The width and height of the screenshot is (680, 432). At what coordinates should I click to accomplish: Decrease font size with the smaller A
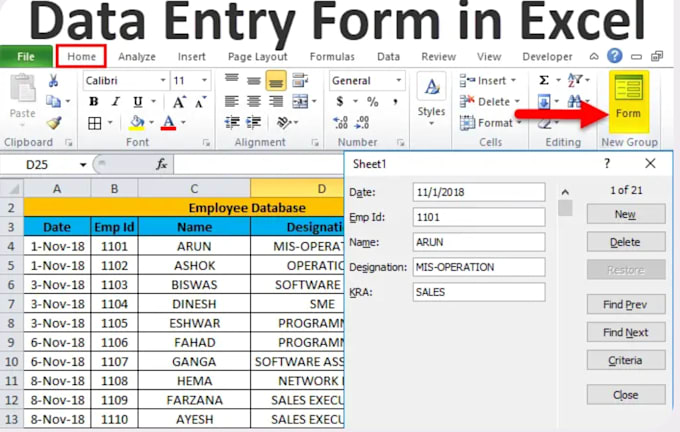tap(200, 102)
